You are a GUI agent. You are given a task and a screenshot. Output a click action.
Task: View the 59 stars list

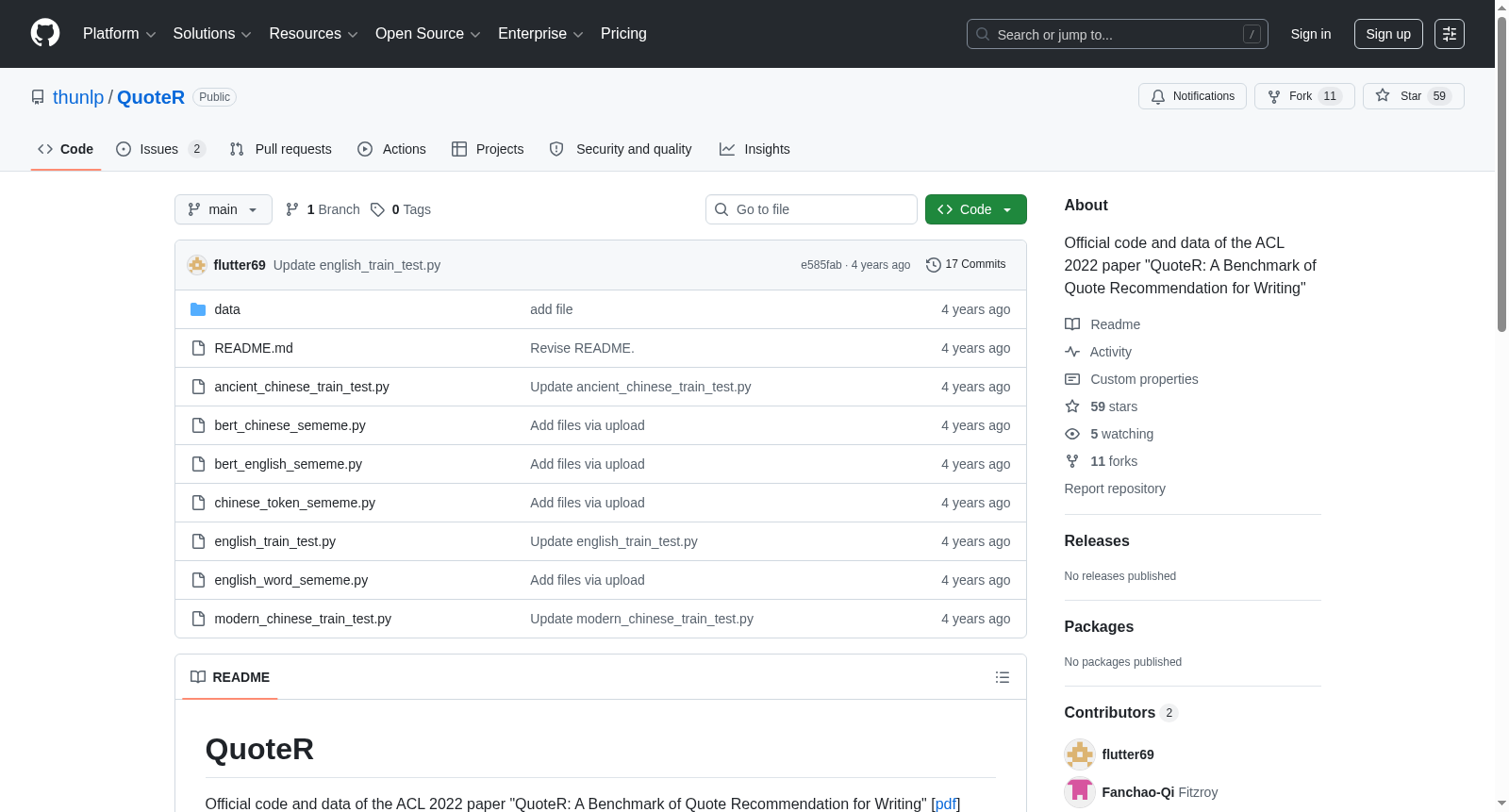coord(1102,406)
